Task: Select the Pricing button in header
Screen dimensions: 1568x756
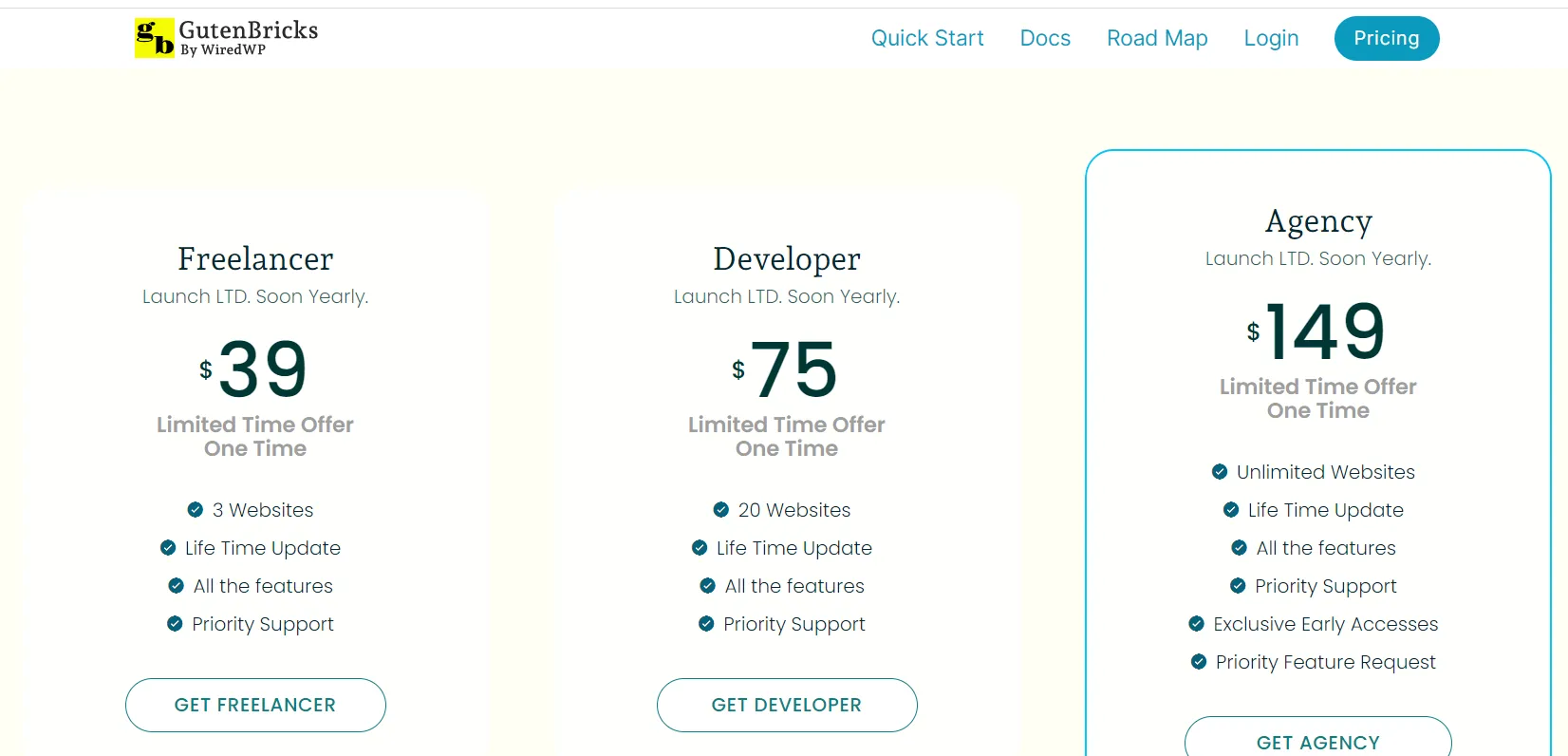Action: 1386,38
